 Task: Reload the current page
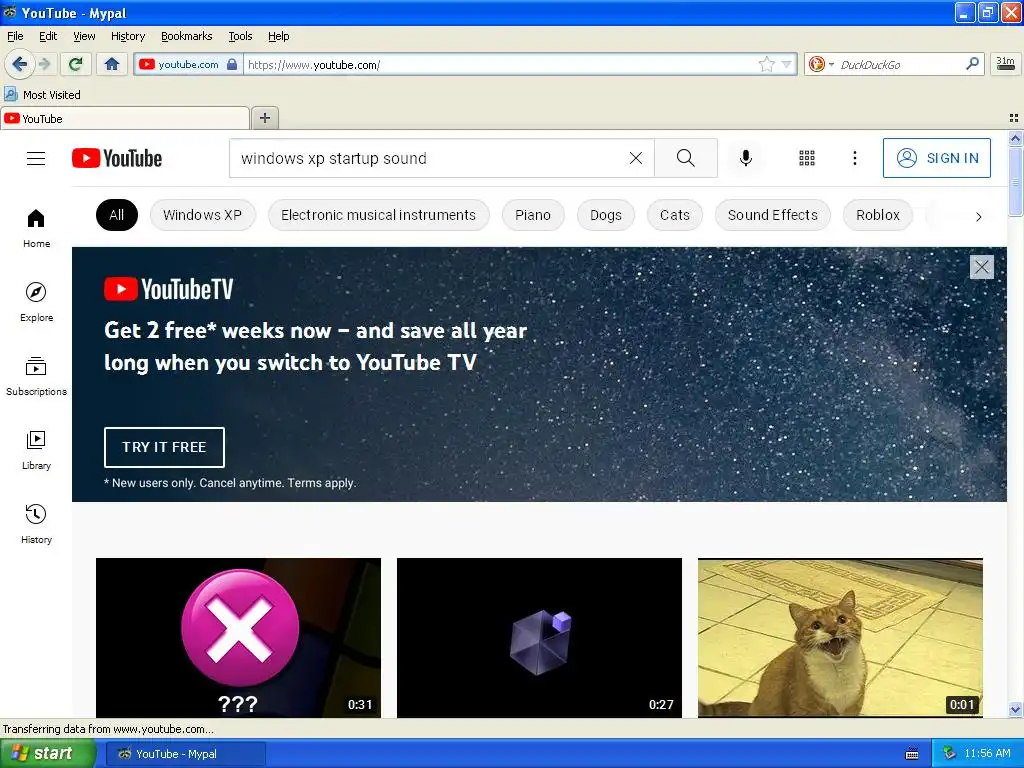coord(76,64)
